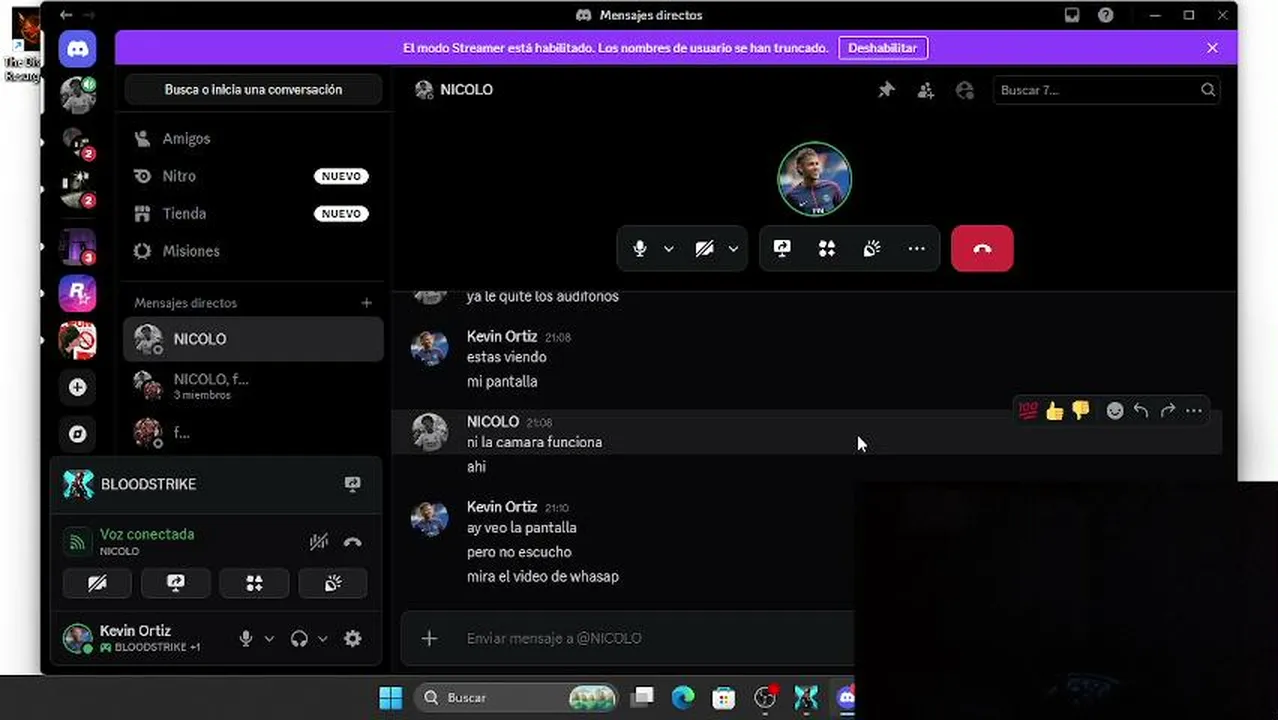The height and width of the screenshot is (720, 1278).
Task: Toggle screen share in voice panel
Action: click(x=176, y=583)
